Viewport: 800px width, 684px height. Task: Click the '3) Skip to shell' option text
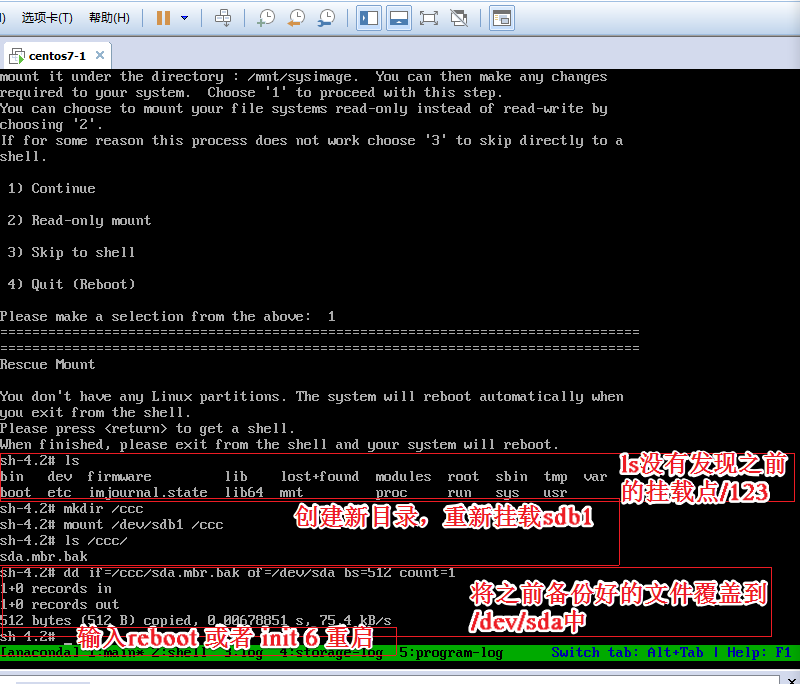[x=71, y=252]
